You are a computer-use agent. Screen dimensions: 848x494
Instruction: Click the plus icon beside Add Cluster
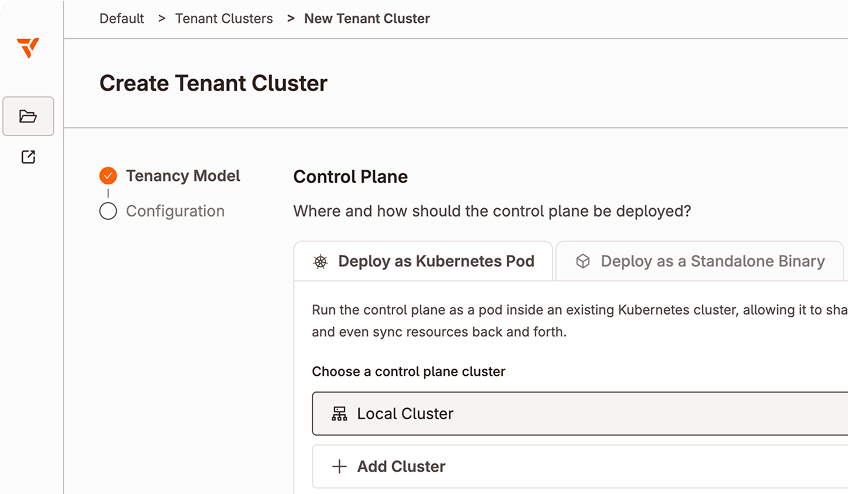pyautogui.click(x=339, y=466)
